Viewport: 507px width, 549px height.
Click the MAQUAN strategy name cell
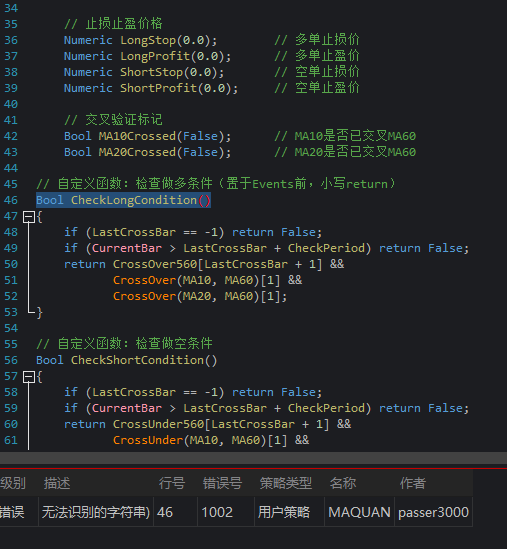[359, 512]
